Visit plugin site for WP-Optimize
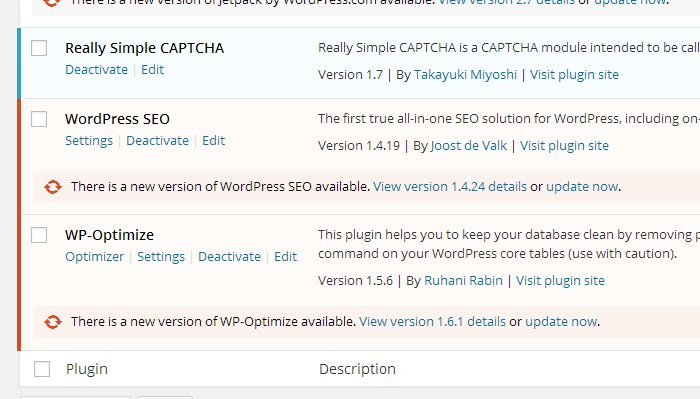This screenshot has height=399, width=700. 560,281
